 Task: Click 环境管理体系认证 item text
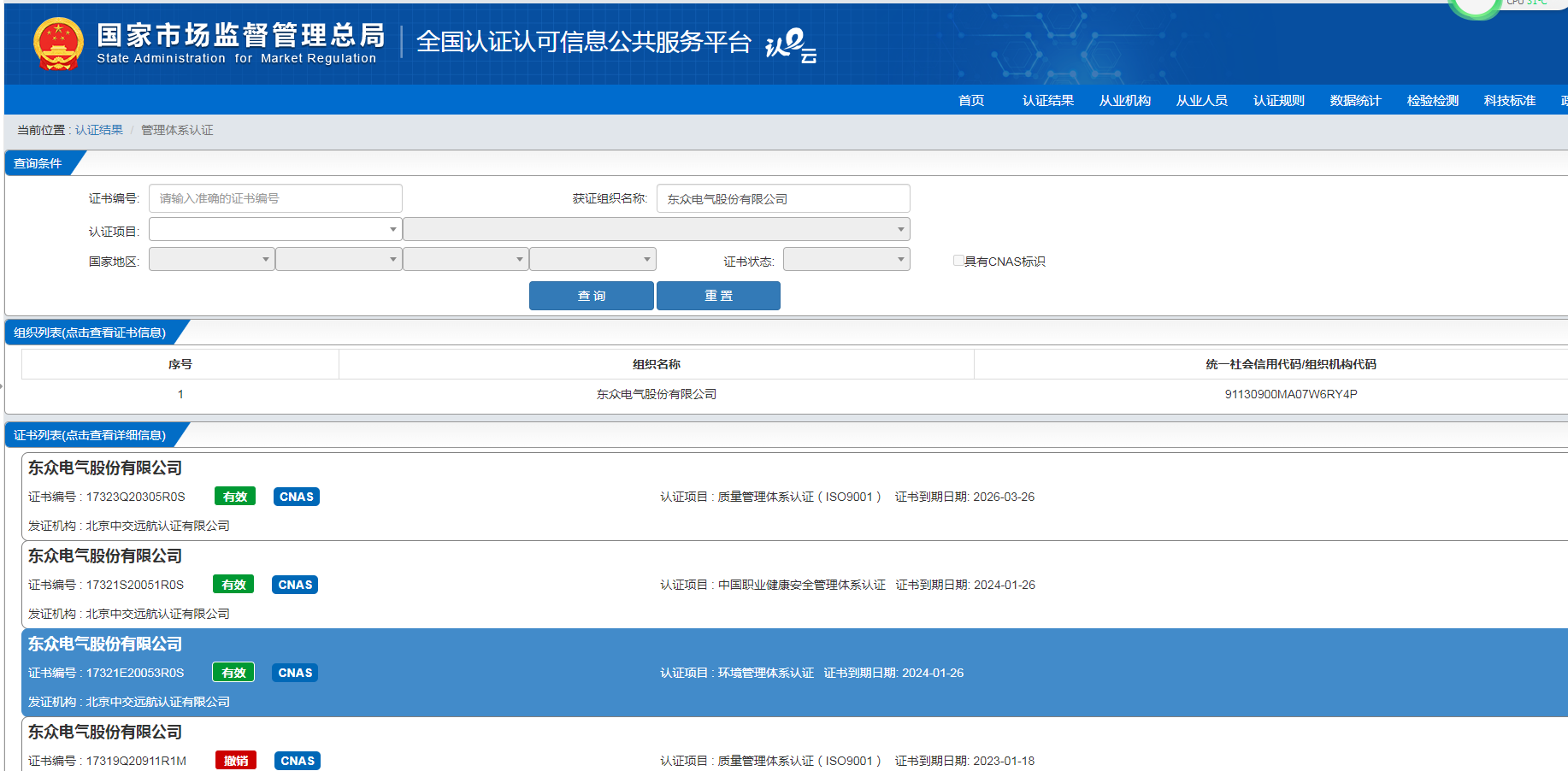coord(766,673)
